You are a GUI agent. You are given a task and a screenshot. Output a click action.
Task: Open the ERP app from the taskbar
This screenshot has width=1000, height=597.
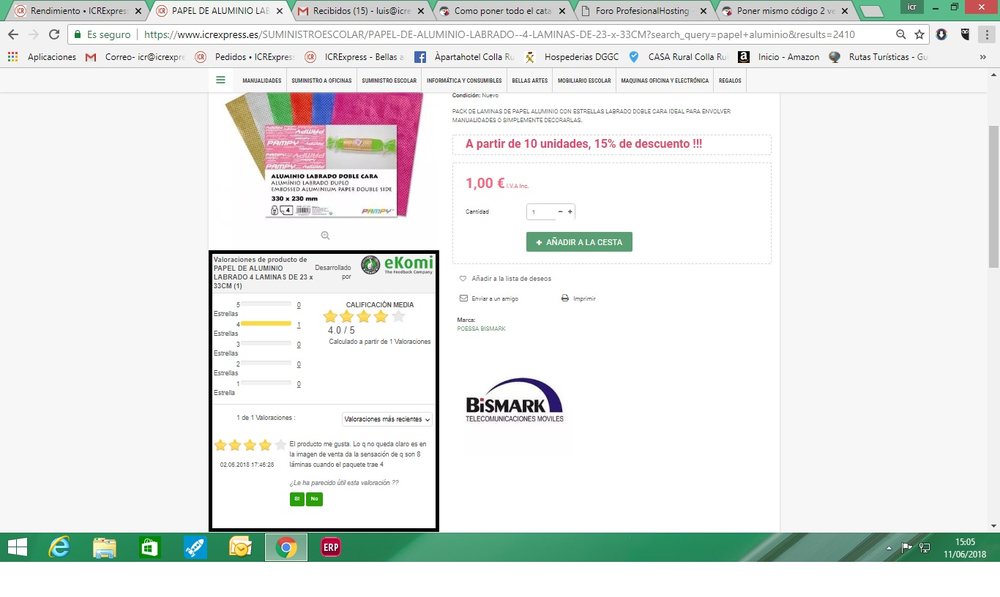(x=330, y=548)
